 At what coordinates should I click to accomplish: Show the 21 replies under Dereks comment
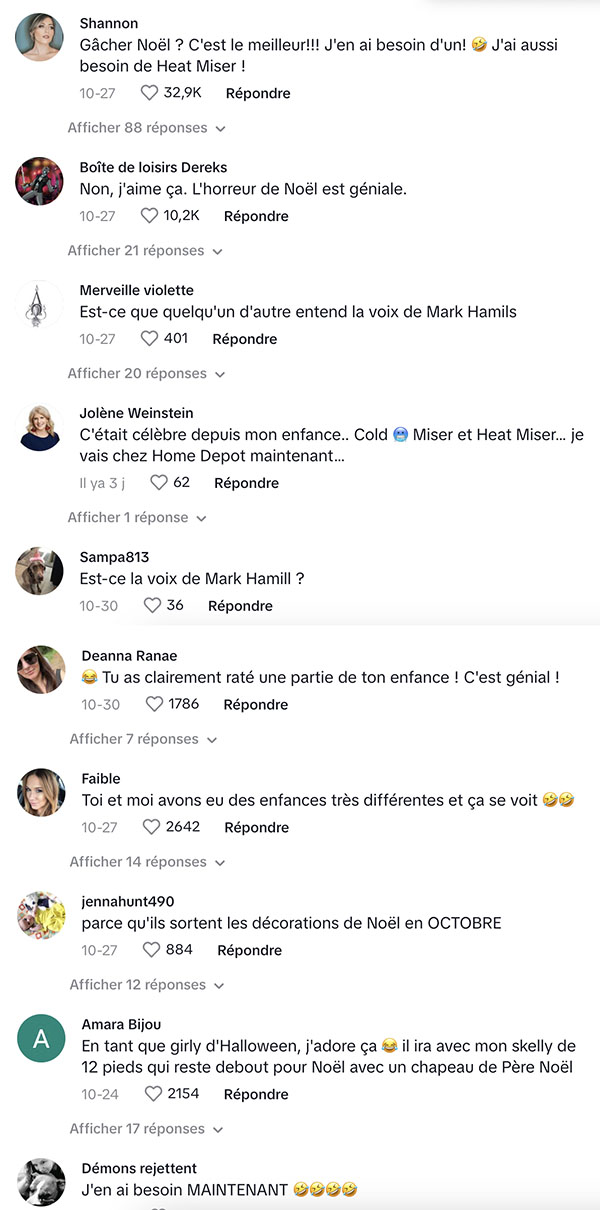click(146, 251)
